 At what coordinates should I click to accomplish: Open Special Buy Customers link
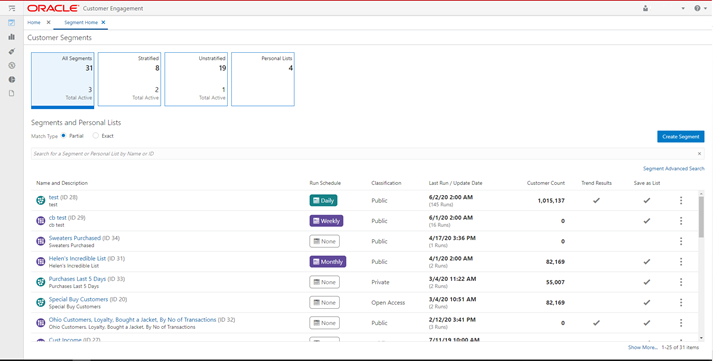[x=78, y=299]
